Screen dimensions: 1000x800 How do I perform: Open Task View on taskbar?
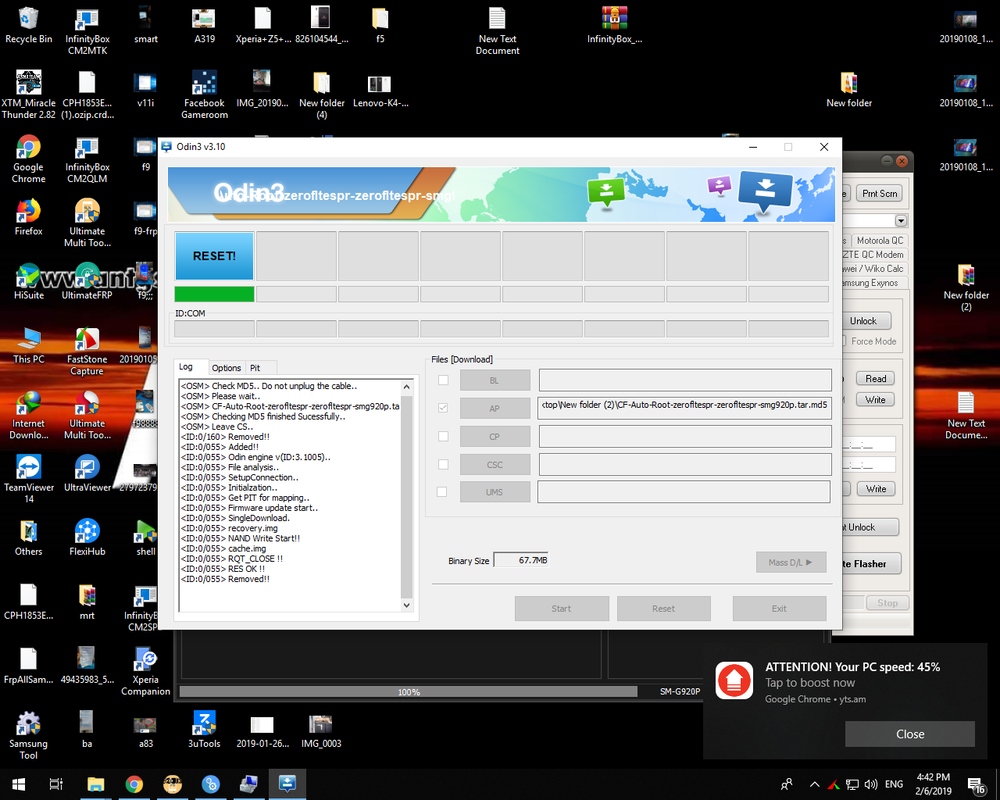point(56,784)
